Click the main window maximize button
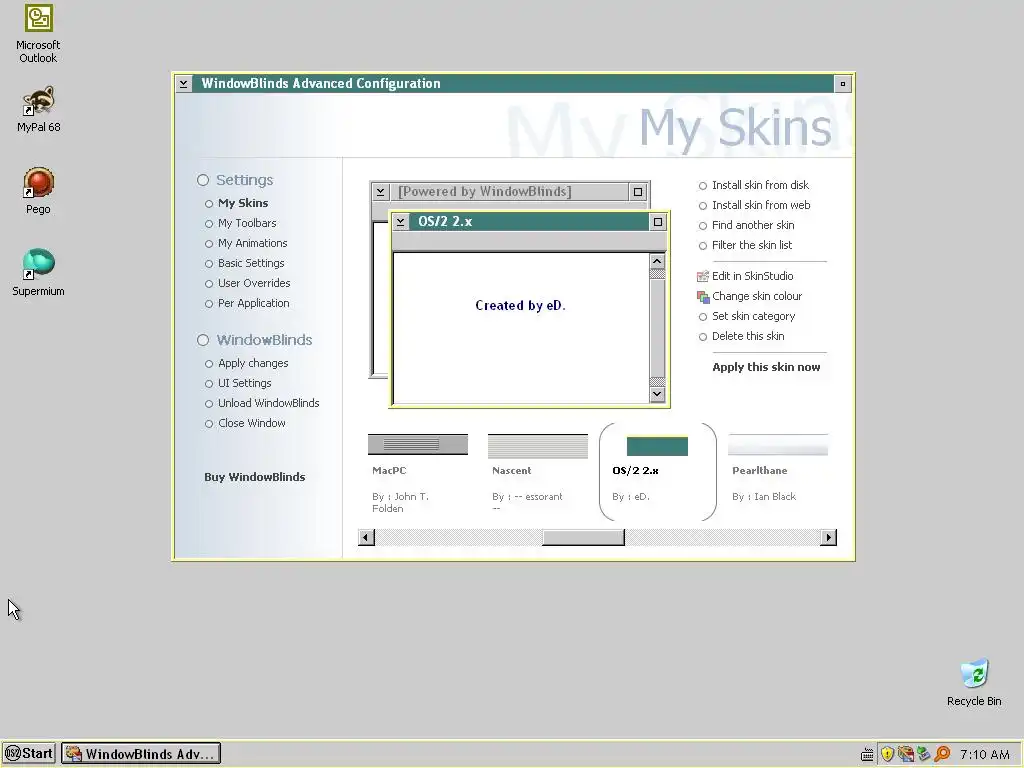1024x768 pixels. click(x=842, y=84)
